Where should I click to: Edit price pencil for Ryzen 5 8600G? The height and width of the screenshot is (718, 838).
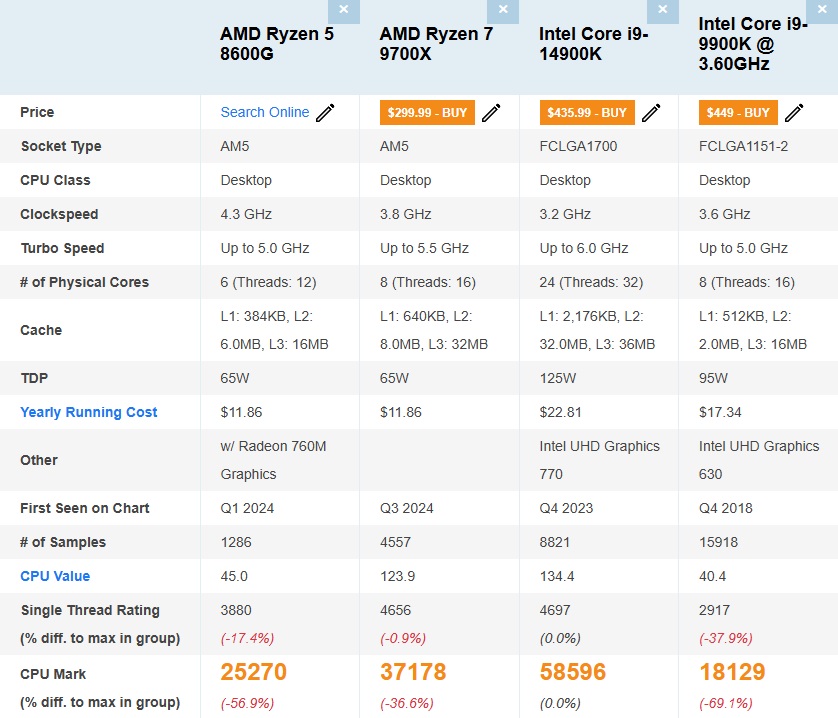click(x=325, y=113)
